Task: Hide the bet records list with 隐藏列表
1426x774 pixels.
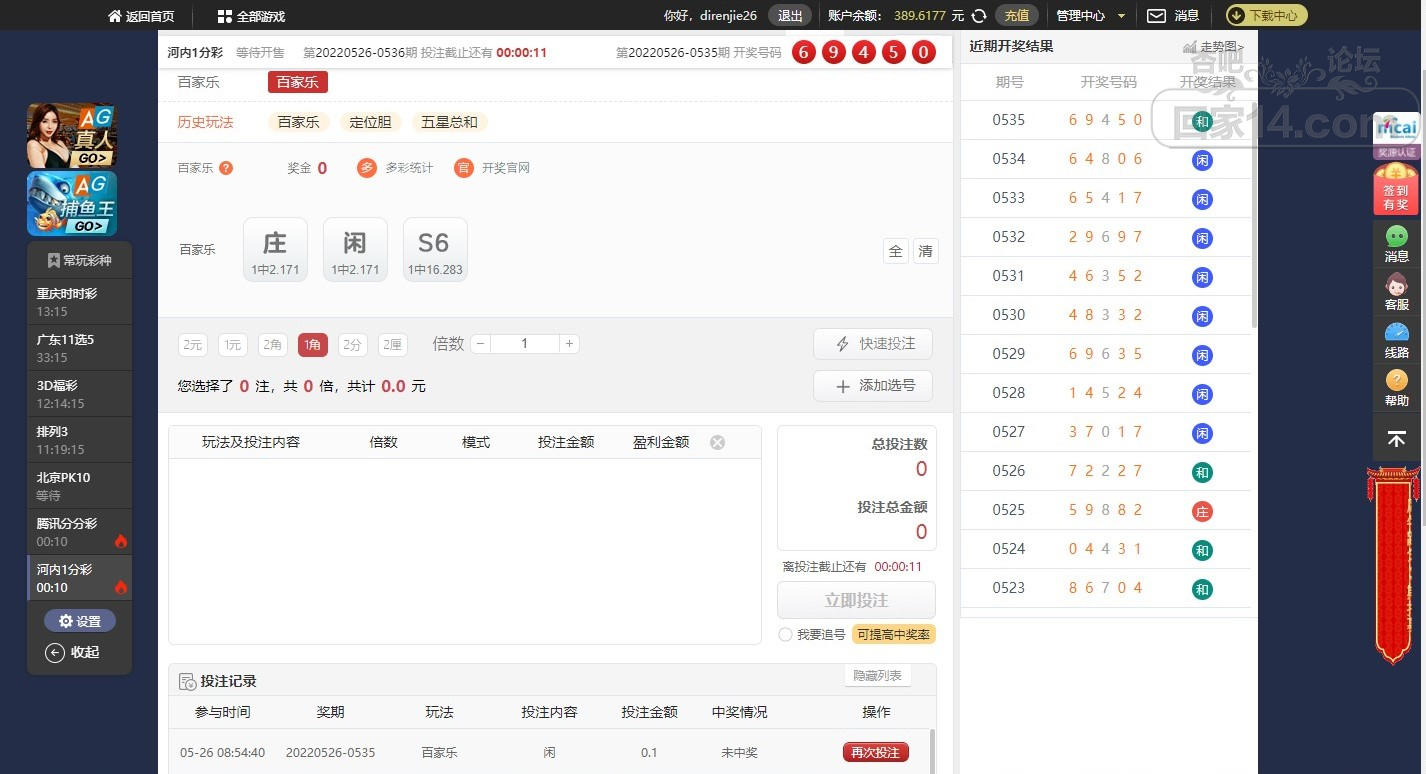Action: (x=877, y=676)
